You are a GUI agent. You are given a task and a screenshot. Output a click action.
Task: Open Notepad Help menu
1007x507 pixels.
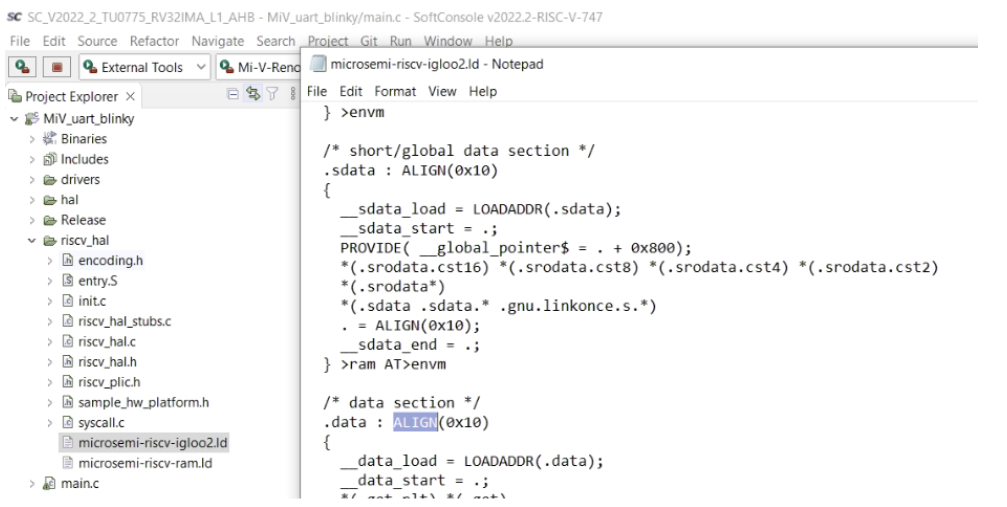coord(483,91)
